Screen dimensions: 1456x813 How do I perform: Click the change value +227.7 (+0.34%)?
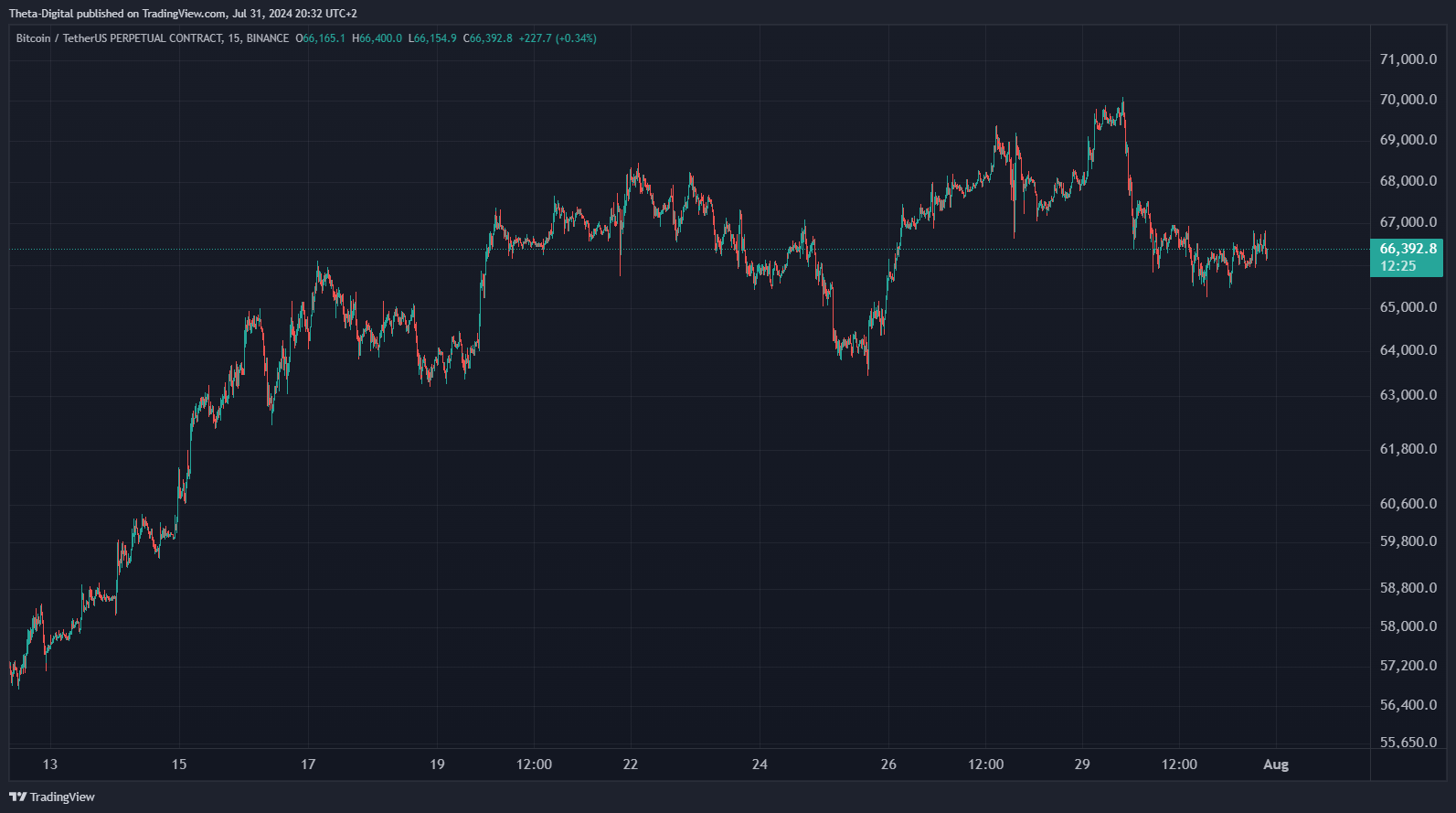[x=558, y=38]
